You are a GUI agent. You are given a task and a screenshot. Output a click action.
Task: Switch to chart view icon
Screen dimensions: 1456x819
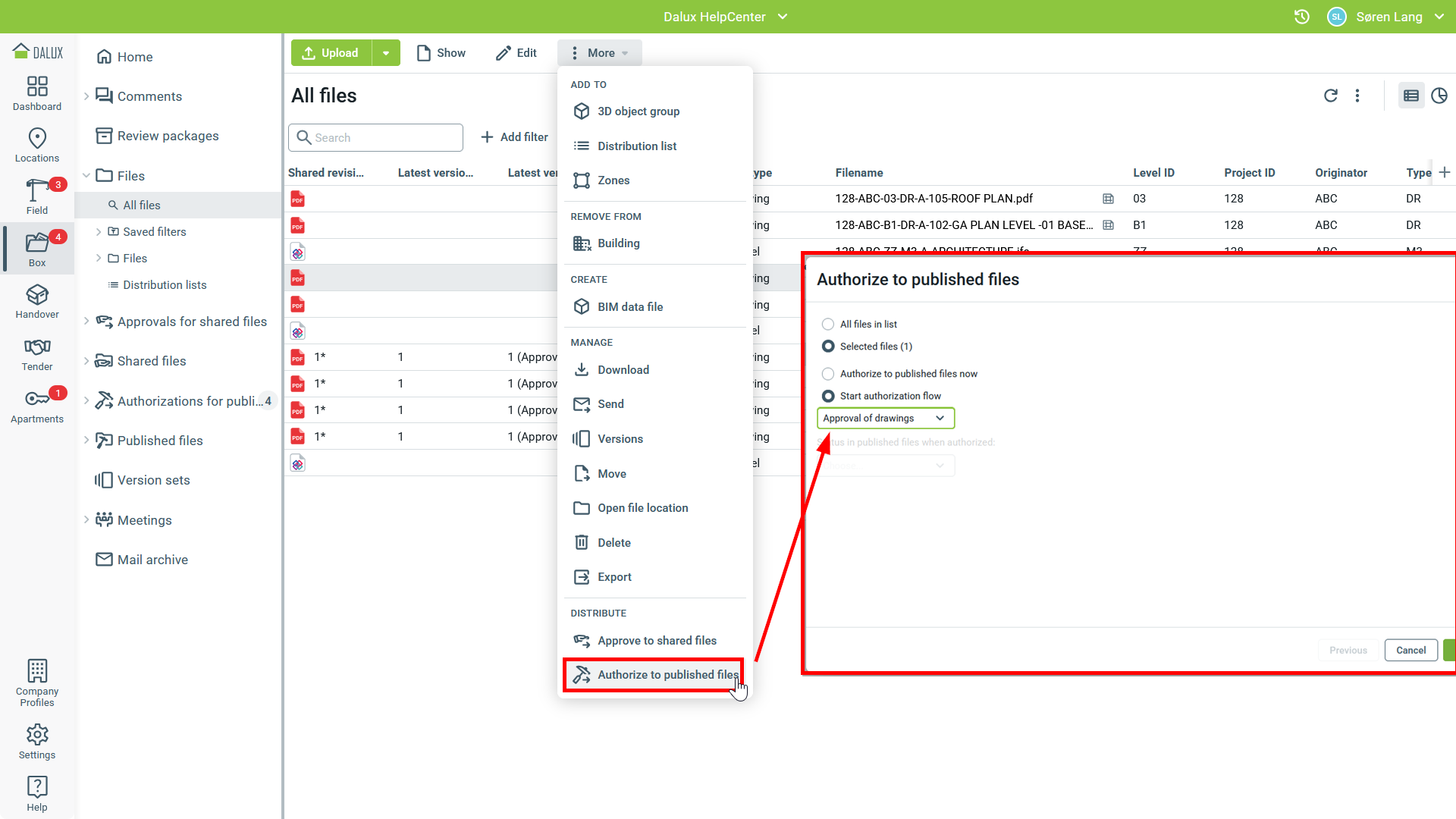[x=1439, y=96]
